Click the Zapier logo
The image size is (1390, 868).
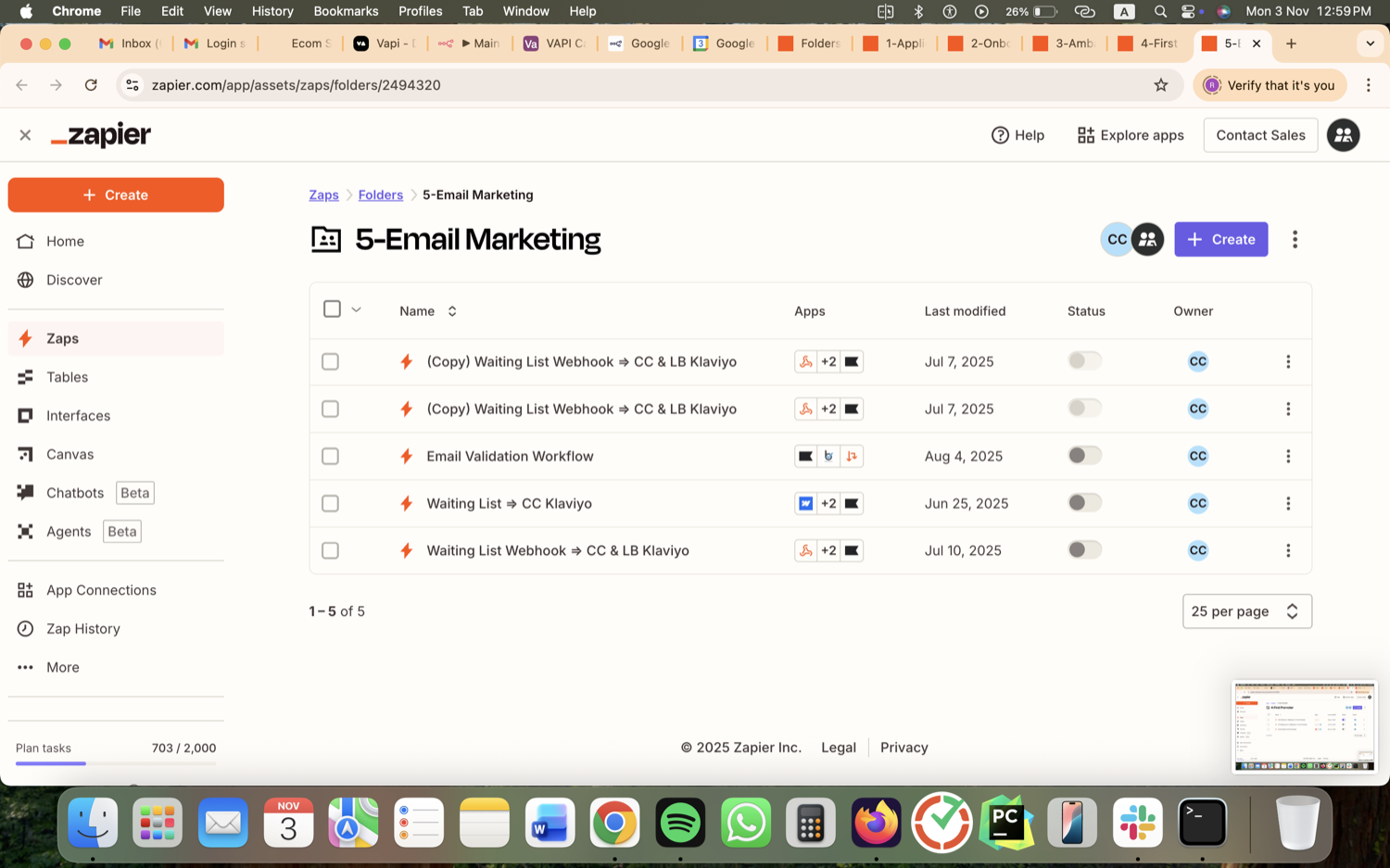coord(101,135)
